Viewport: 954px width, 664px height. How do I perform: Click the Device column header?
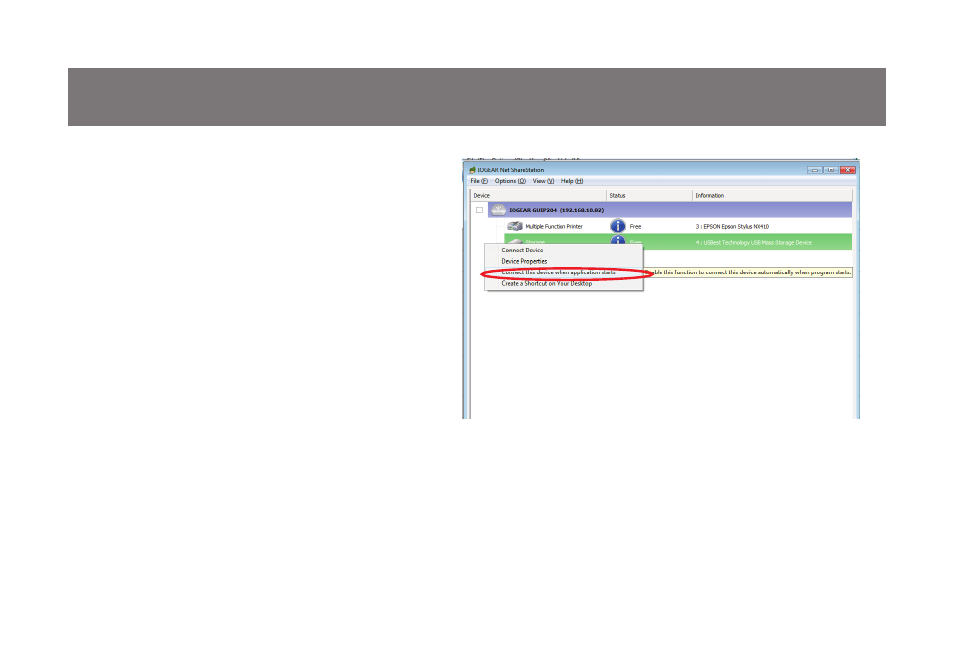tap(538, 195)
